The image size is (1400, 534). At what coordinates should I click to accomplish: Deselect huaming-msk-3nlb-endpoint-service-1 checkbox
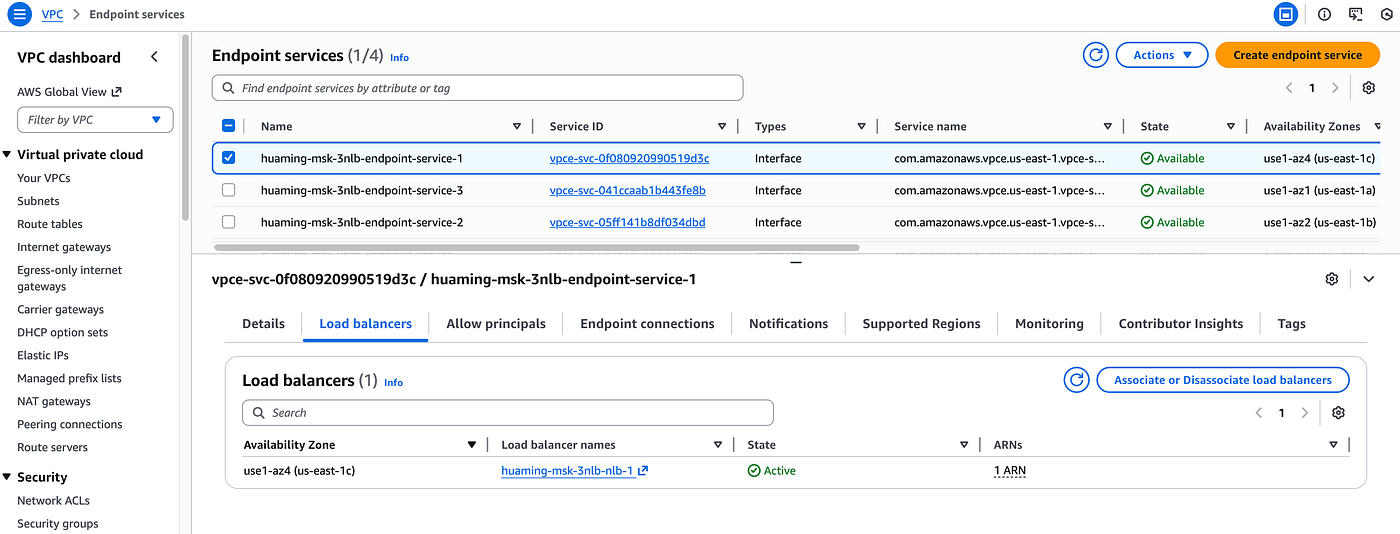(228, 158)
